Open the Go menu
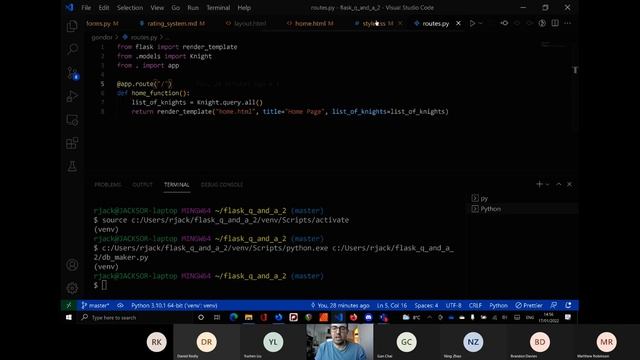Viewport: 640px width, 360px height. click(x=176, y=8)
